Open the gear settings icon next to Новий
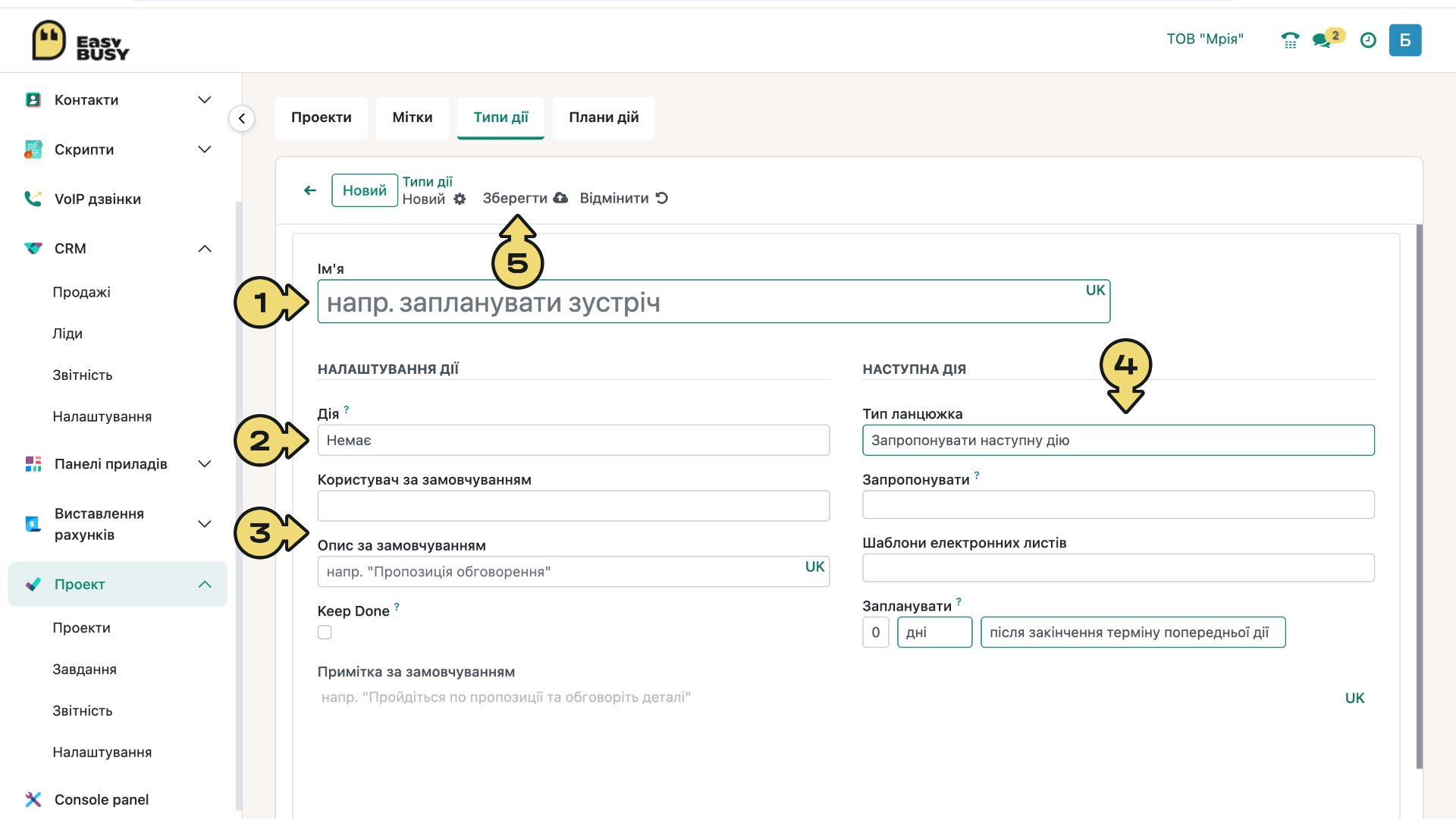The height and width of the screenshot is (819, 1456). point(460,199)
